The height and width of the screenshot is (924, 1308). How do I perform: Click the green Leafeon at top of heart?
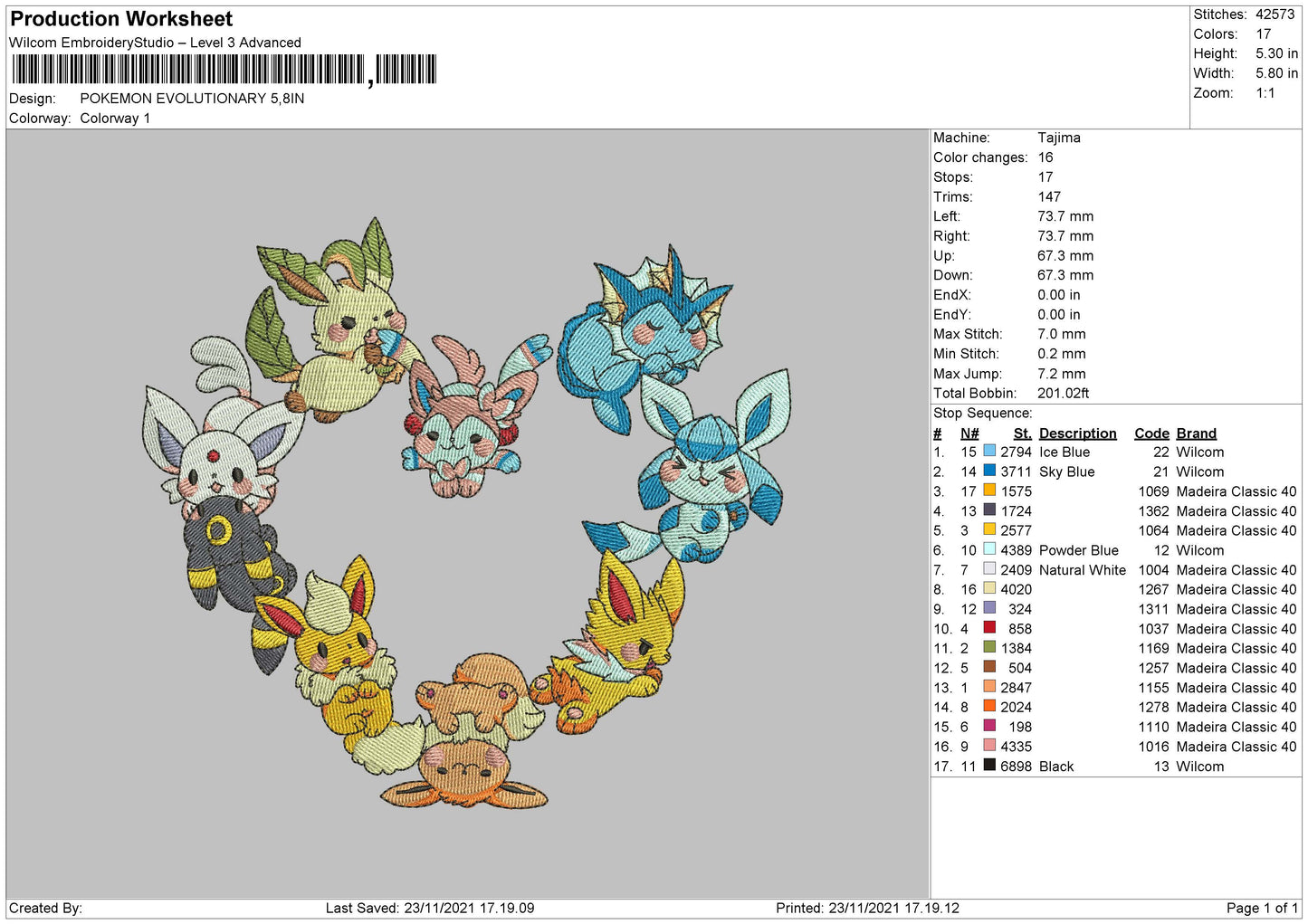pos(339,317)
